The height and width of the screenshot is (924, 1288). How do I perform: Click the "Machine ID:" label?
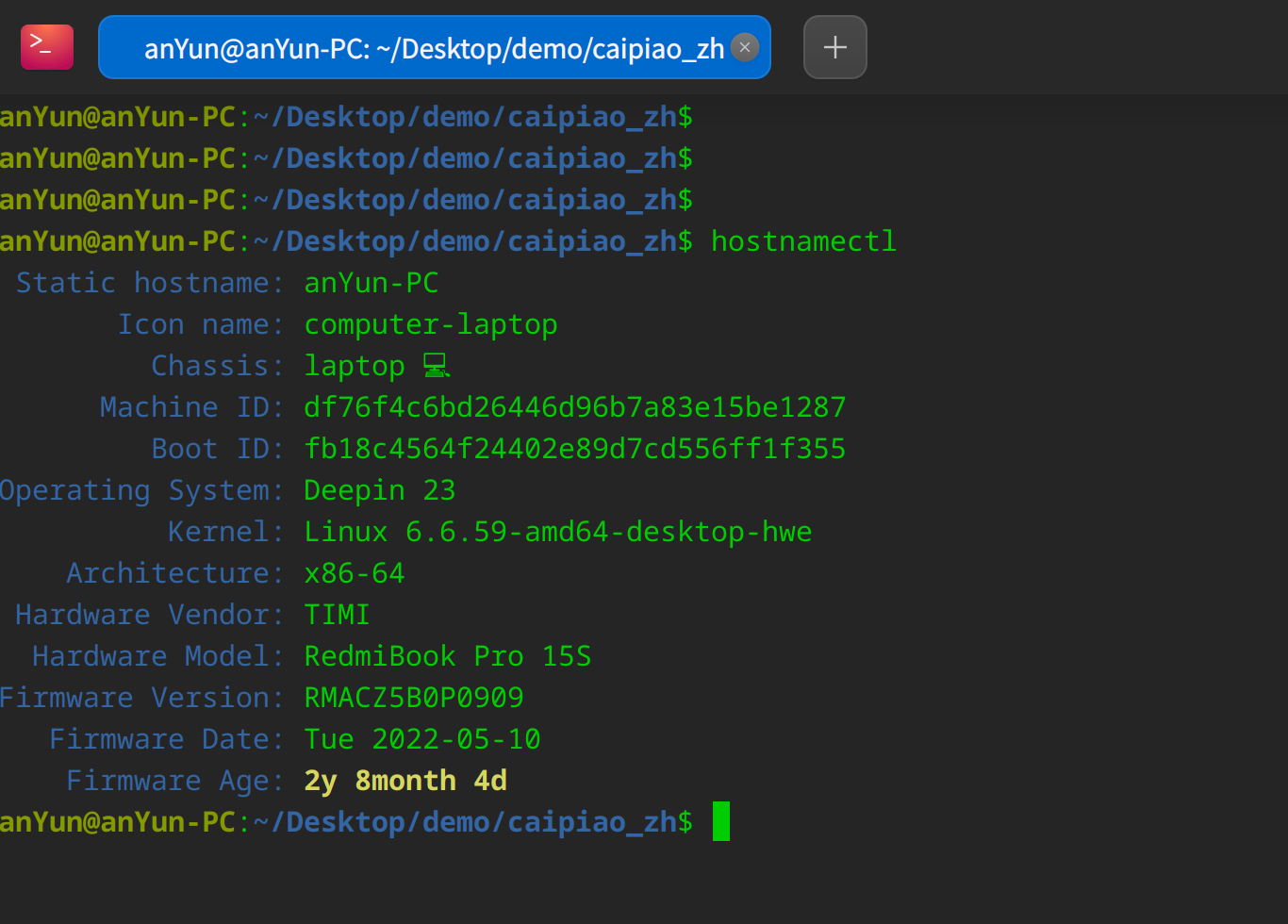(192, 407)
